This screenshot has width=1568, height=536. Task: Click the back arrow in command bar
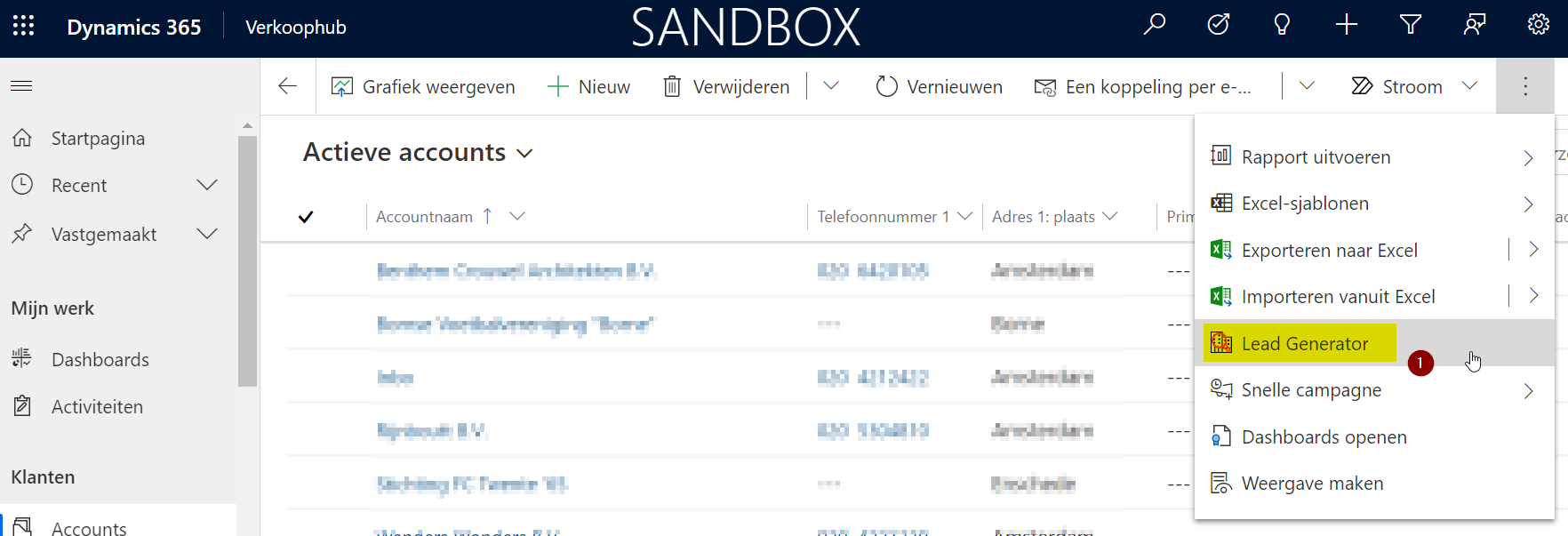287,86
